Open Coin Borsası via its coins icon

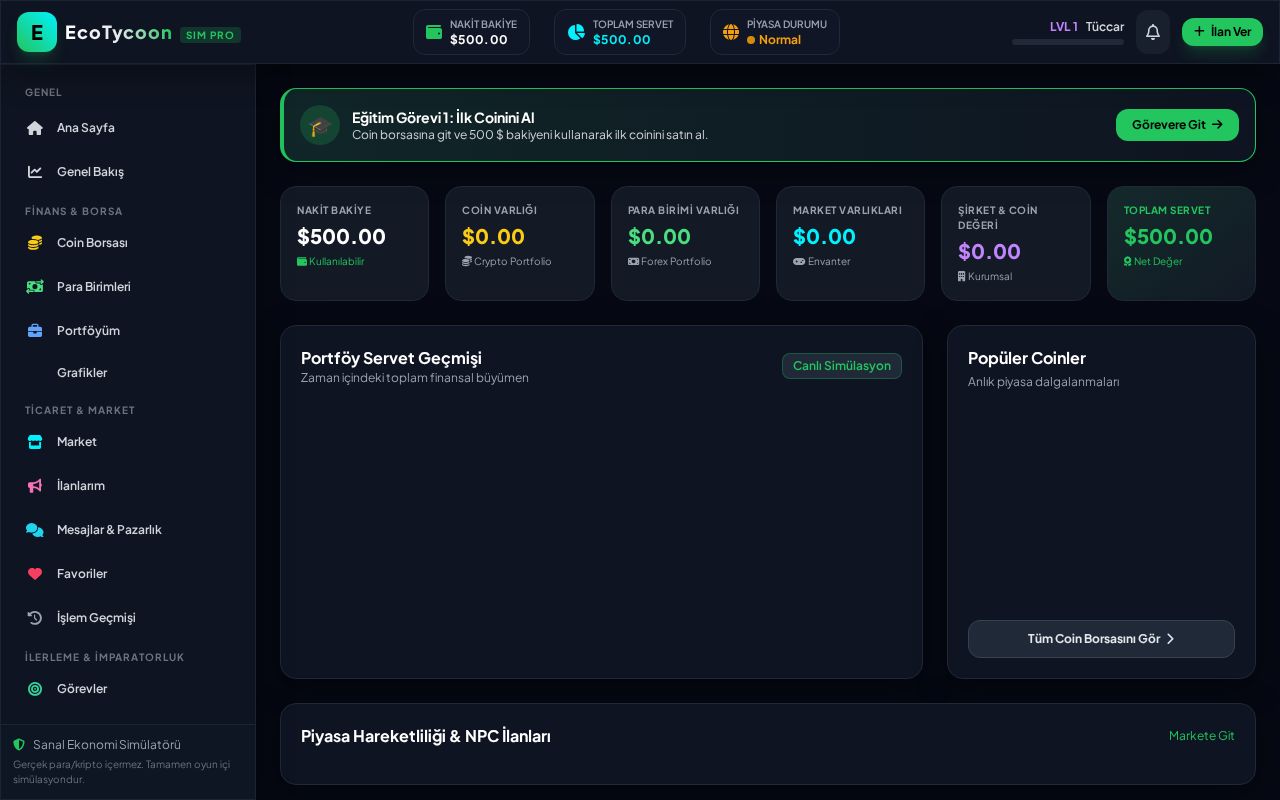(35, 243)
